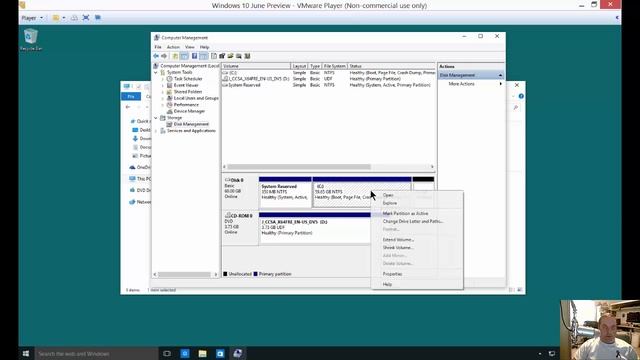This screenshot has width=640, height=360.
Task: Click the Device Manager icon in tree
Action: point(169,111)
